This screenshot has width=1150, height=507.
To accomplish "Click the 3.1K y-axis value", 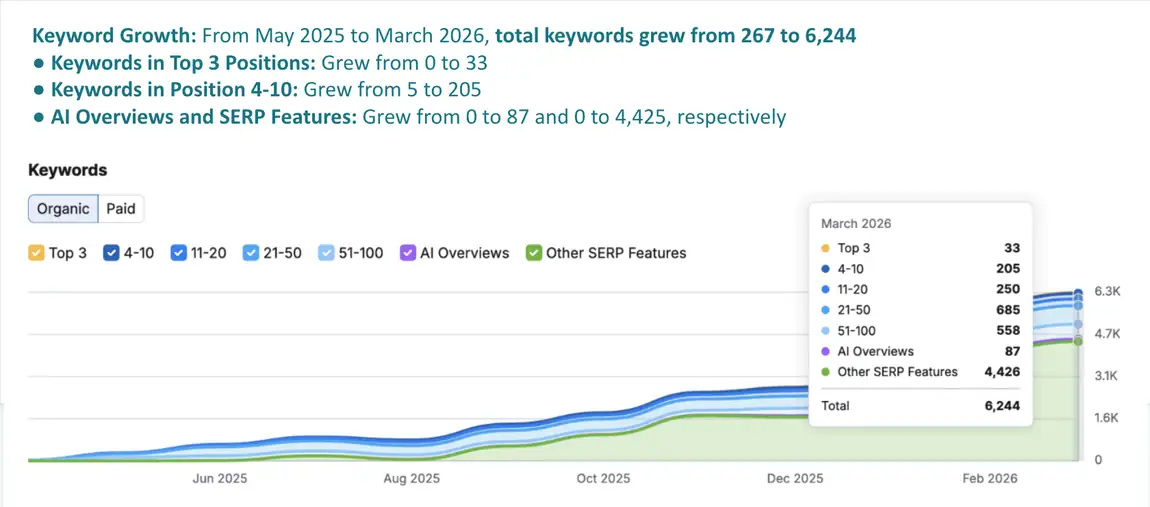I will (x=1107, y=376).
